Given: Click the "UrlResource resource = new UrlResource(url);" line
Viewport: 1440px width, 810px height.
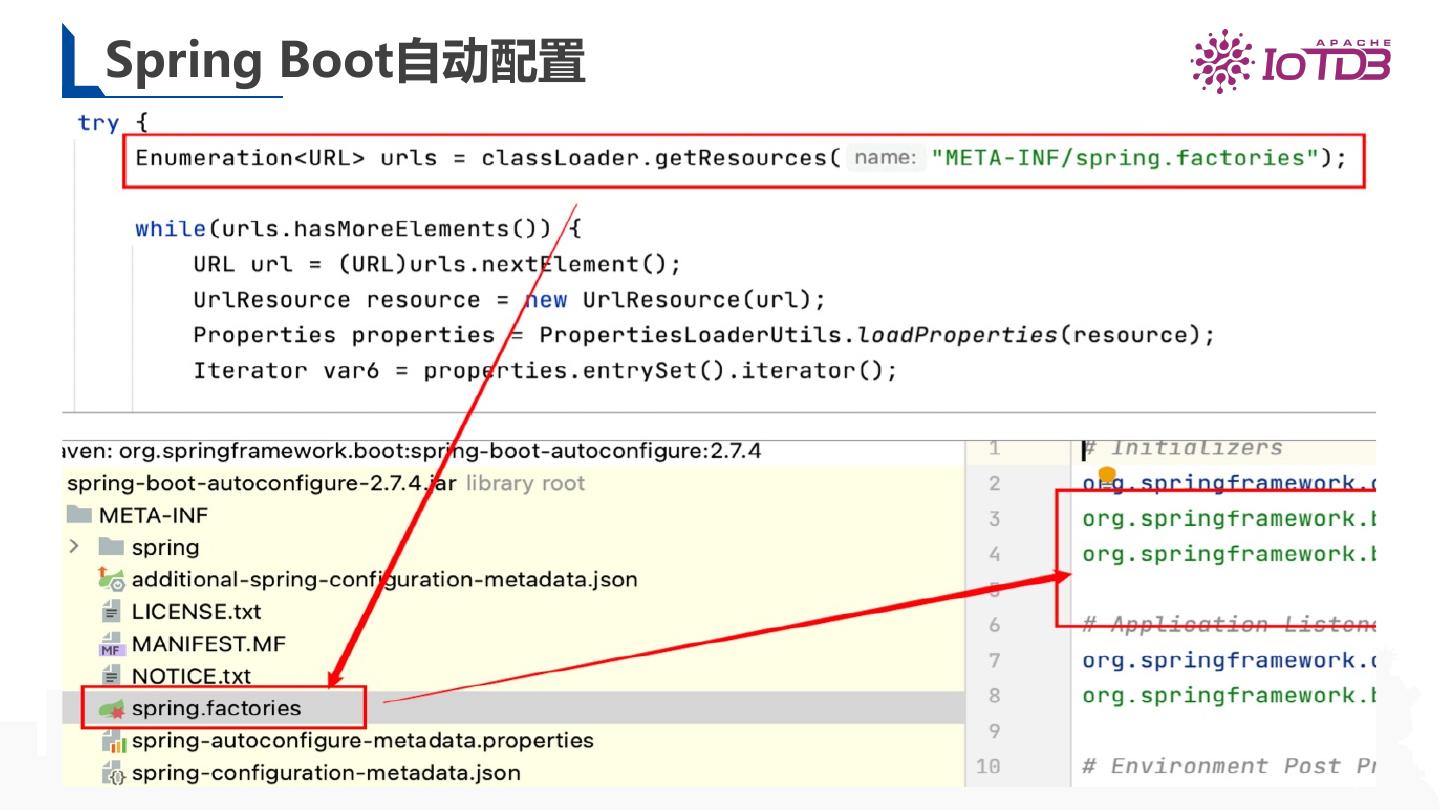Looking at the screenshot, I should pos(510,300).
